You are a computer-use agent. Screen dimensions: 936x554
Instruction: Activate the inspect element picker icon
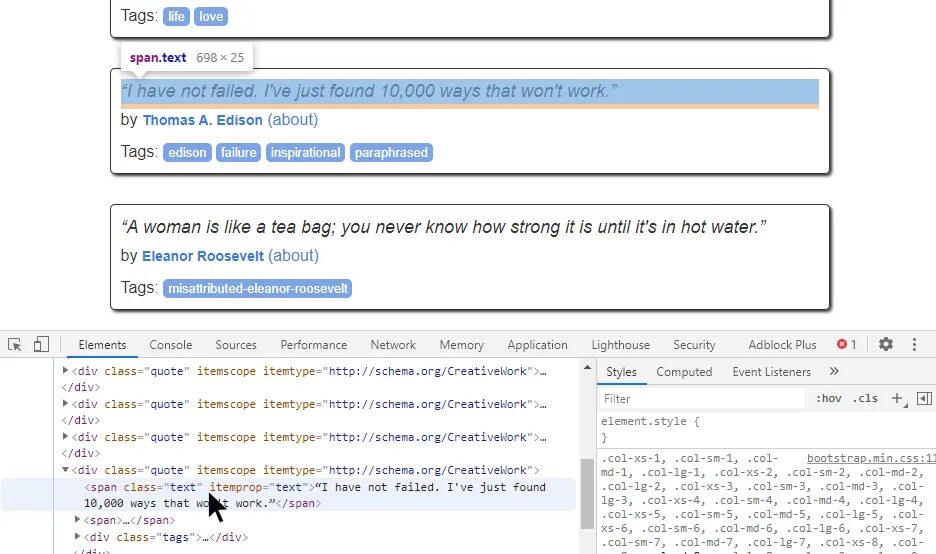click(x=14, y=344)
